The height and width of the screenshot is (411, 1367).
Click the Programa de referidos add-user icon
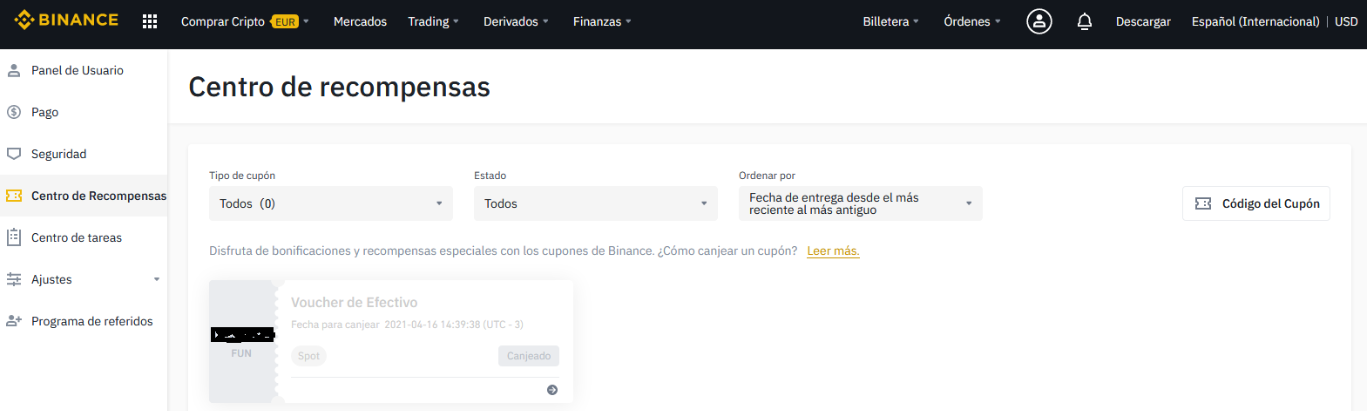click(x=14, y=321)
